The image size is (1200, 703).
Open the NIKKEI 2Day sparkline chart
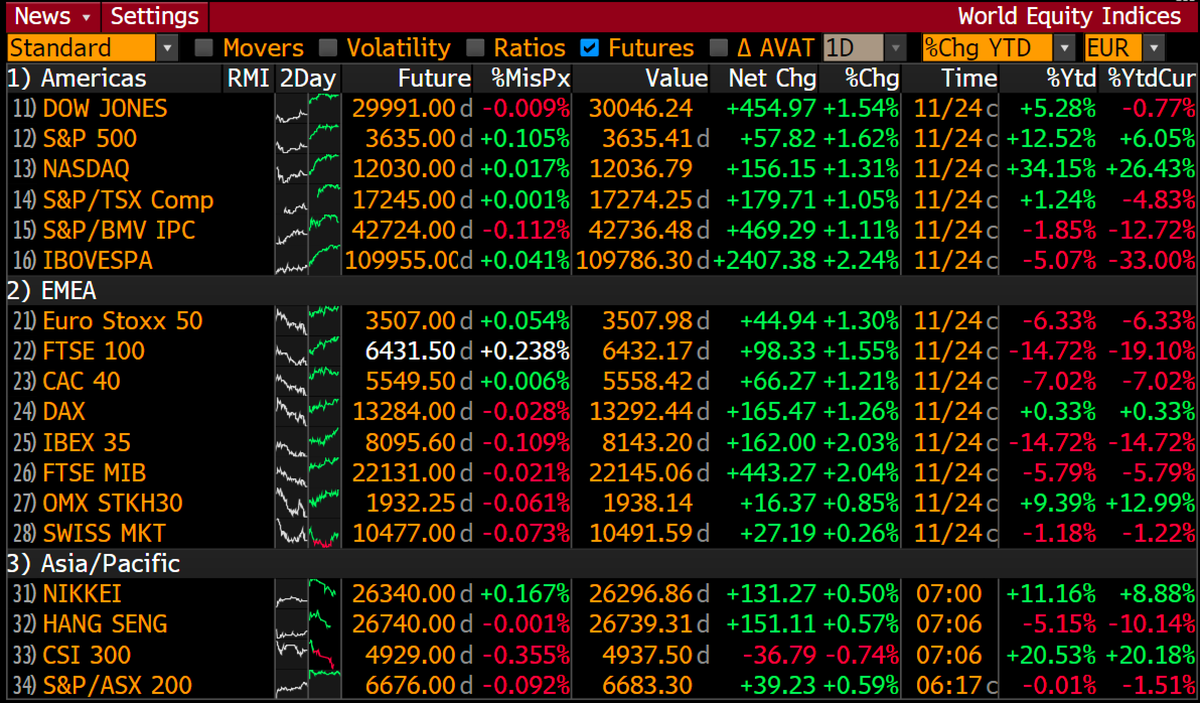308,594
